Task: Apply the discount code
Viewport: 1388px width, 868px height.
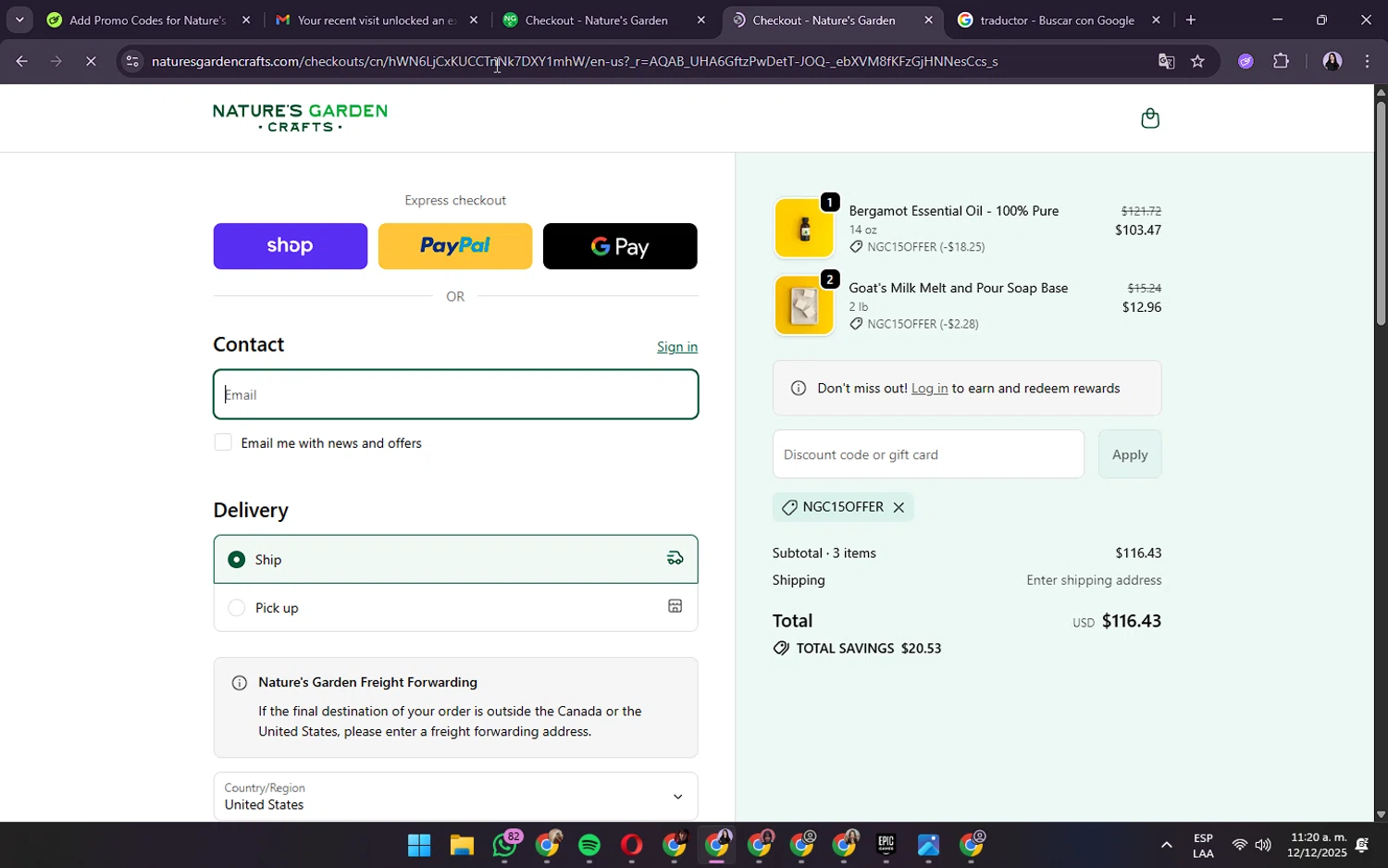Action: pyautogui.click(x=1130, y=454)
